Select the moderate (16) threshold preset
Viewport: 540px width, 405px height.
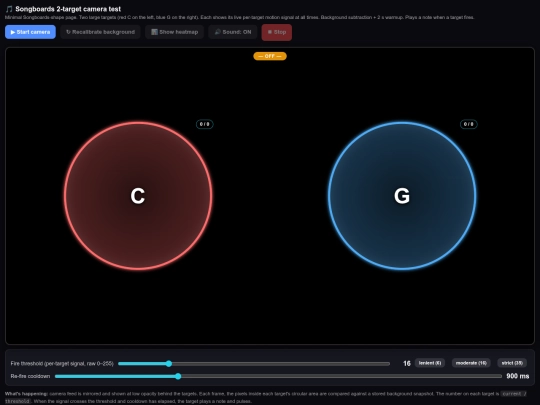coord(471,363)
